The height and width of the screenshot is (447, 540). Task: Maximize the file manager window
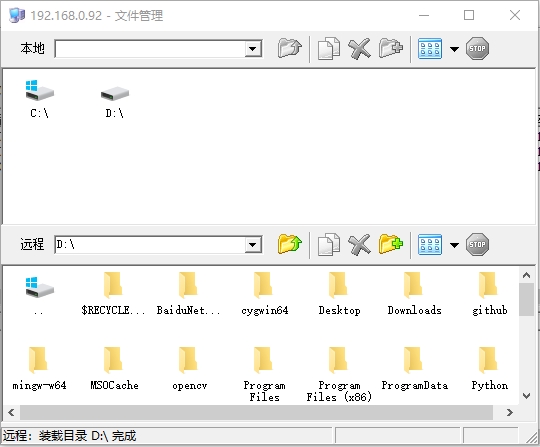pos(469,15)
